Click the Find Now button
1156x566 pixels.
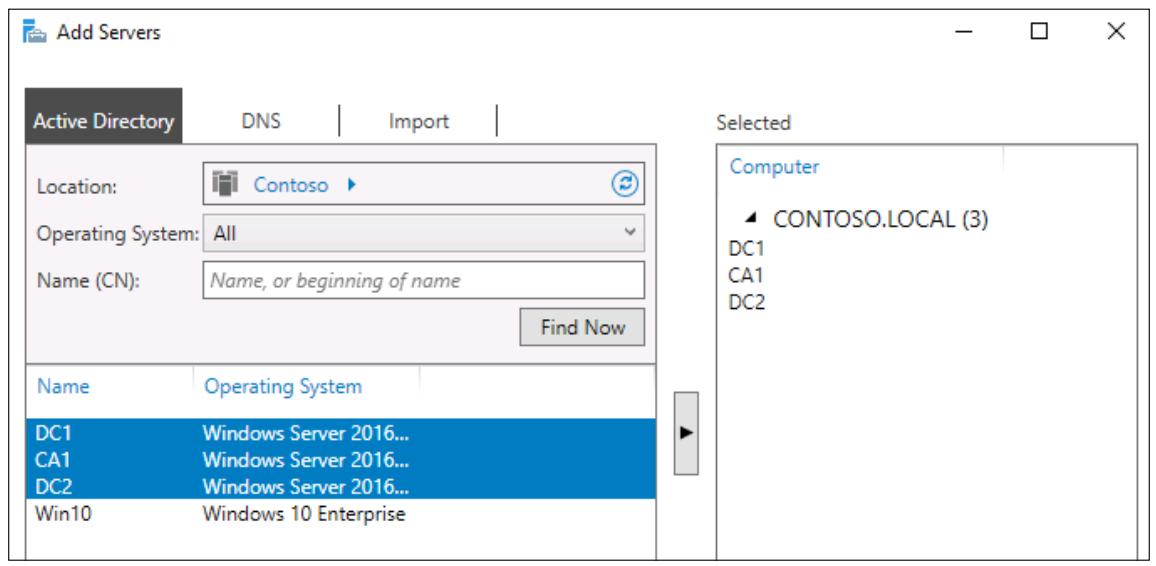point(582,327)
